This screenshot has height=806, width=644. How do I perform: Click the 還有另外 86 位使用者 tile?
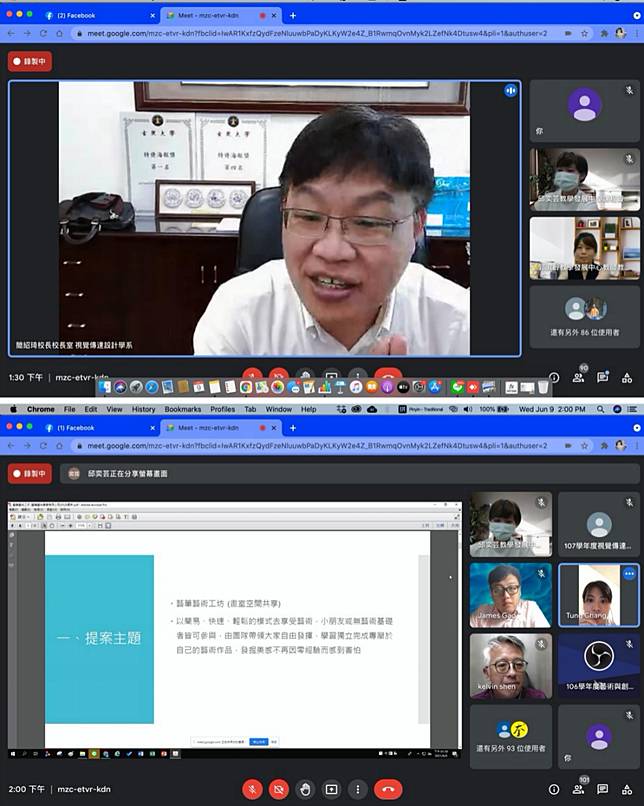pyautogui.click(x=585, y=317)
